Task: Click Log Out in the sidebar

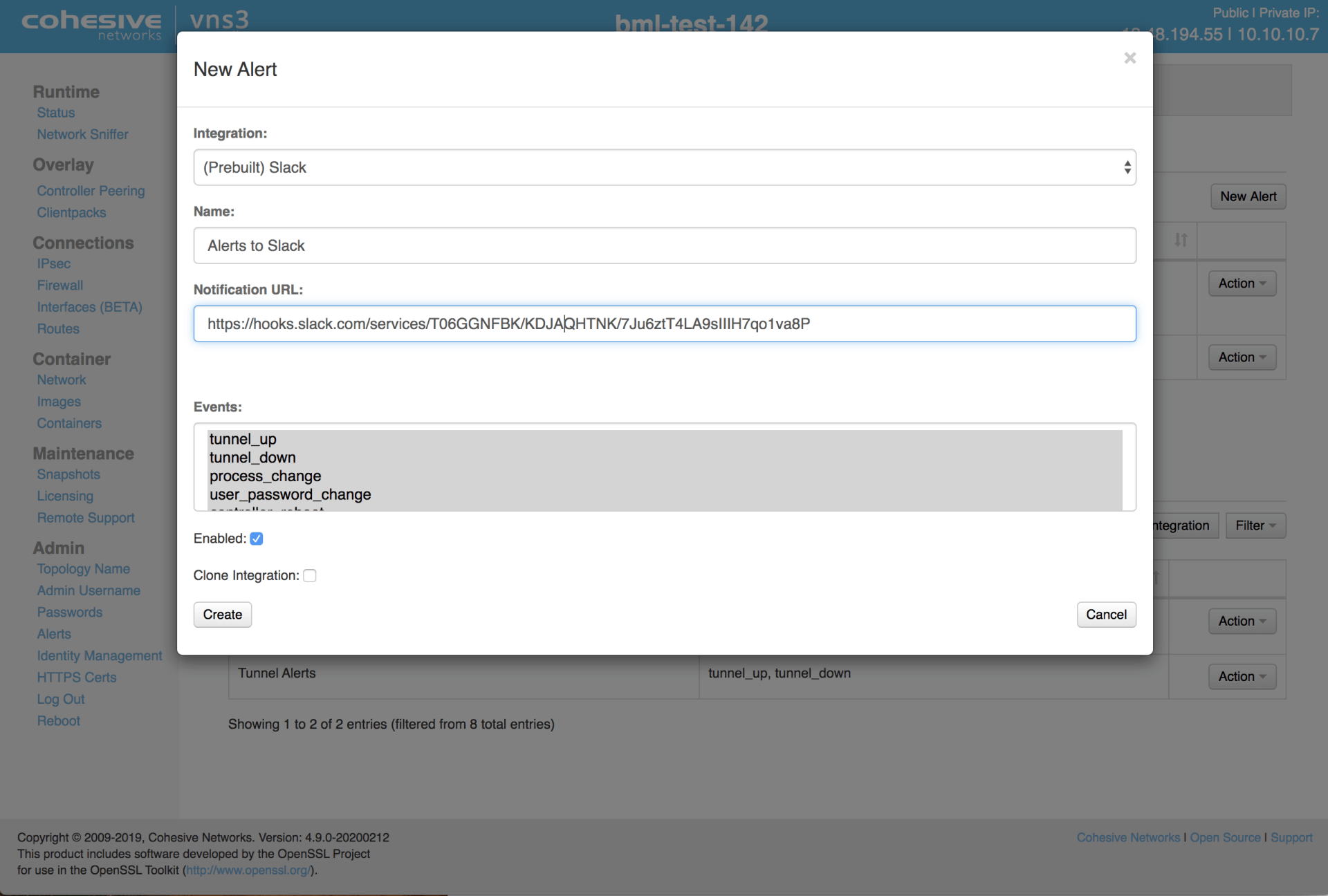Action: 61,699
